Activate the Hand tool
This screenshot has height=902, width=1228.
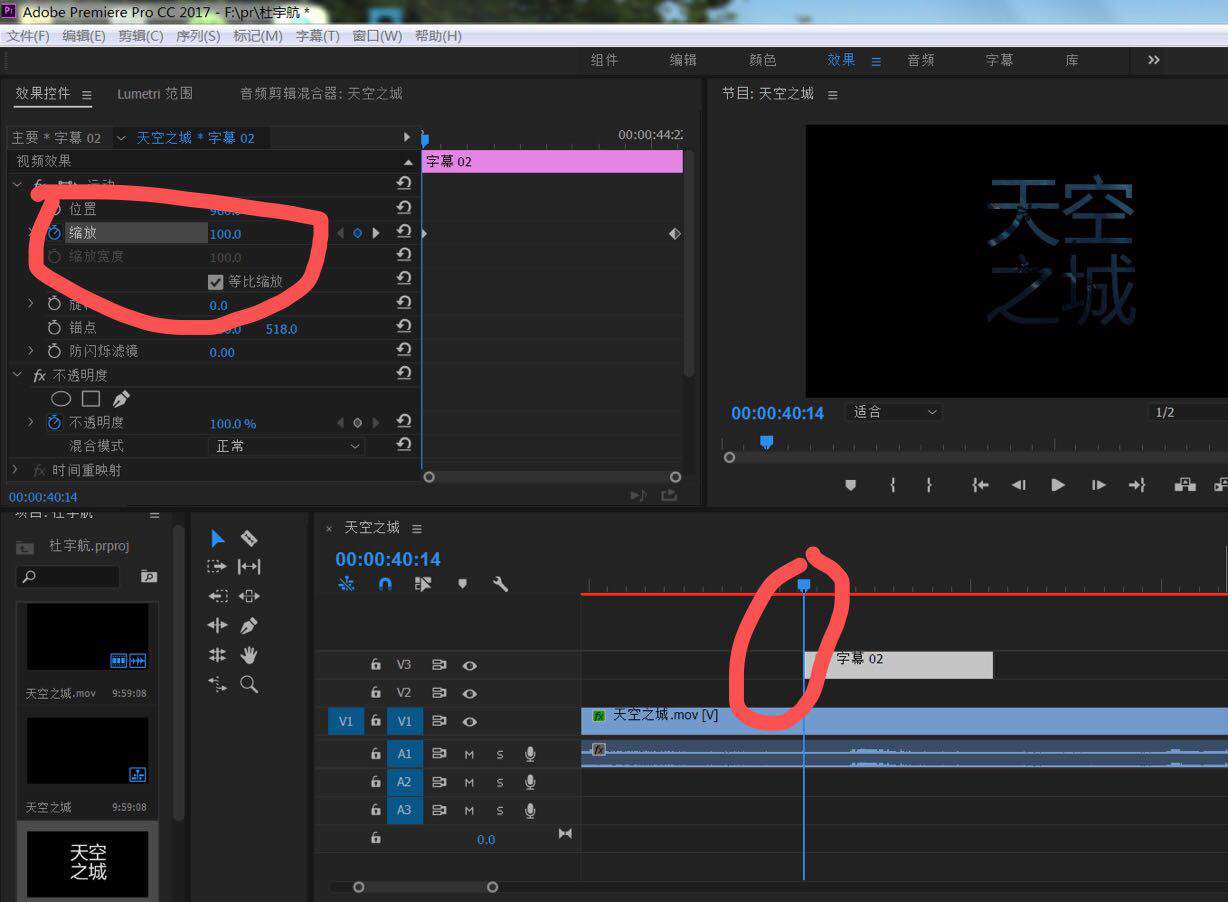click(249, 655)
